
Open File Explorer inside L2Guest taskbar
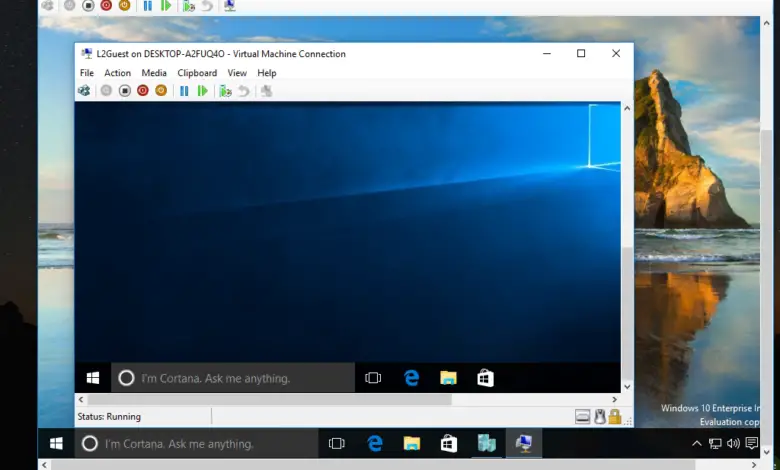[x=448, y=378]
